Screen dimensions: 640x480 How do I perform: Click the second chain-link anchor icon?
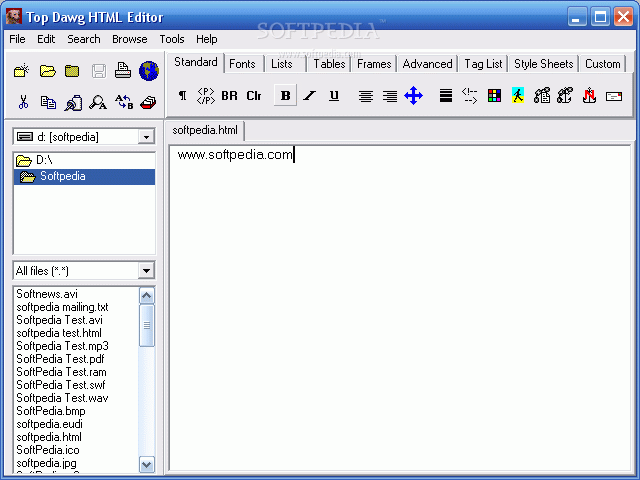point(565,96)
